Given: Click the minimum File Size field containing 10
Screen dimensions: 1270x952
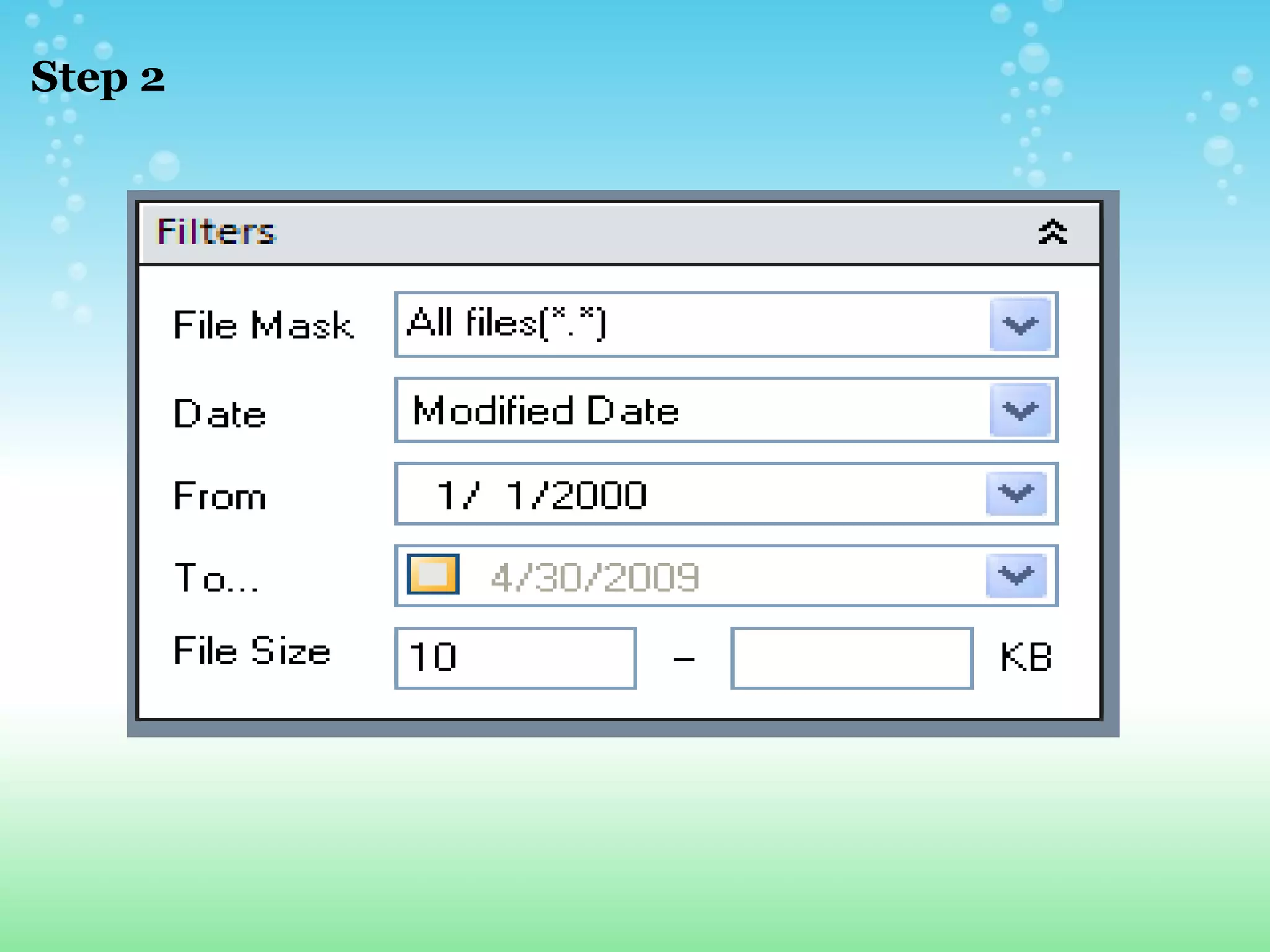Looking at the screenshot, I should pos(515,658).
